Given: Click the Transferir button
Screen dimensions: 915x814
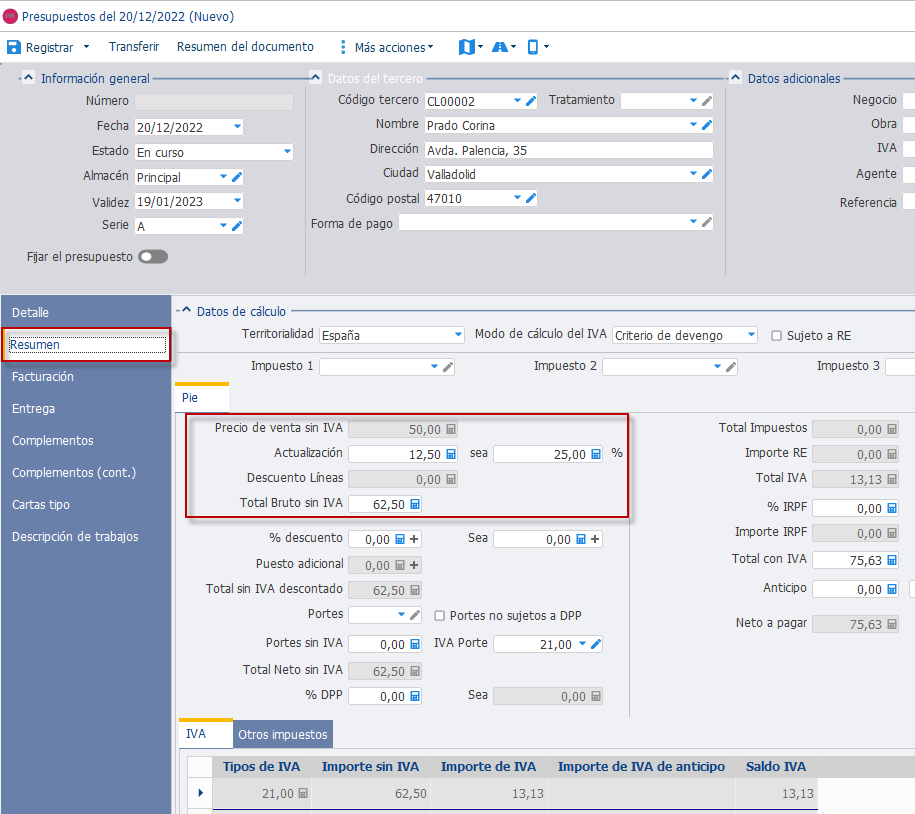Looking at the screenshot, I should (134, 47).
